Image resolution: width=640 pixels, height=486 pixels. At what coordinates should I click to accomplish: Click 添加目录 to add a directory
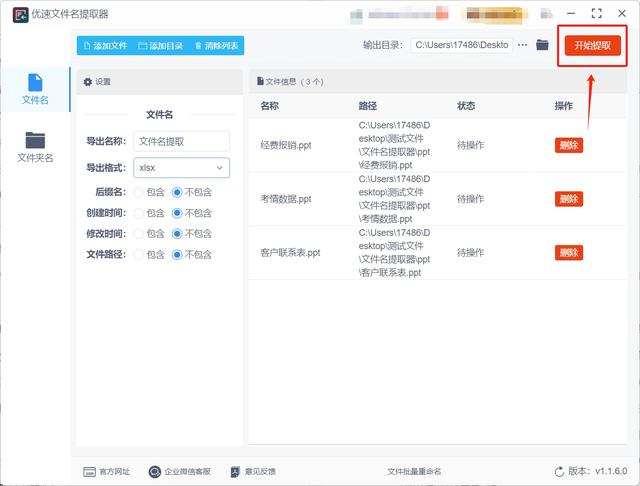160,46
